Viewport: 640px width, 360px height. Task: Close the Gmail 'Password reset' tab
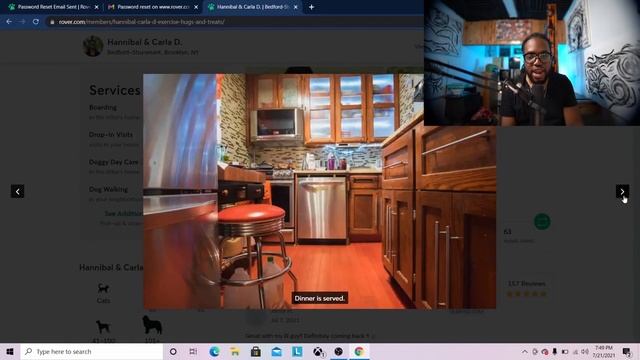(x=196, y=7)
